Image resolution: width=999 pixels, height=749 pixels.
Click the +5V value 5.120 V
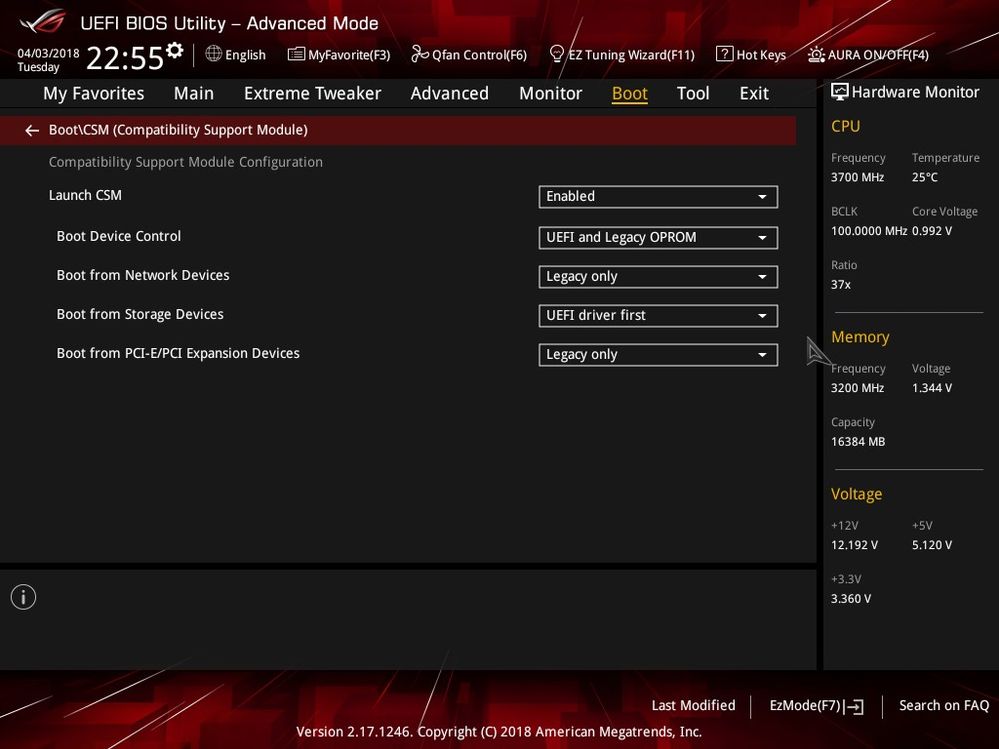[932, 545]
